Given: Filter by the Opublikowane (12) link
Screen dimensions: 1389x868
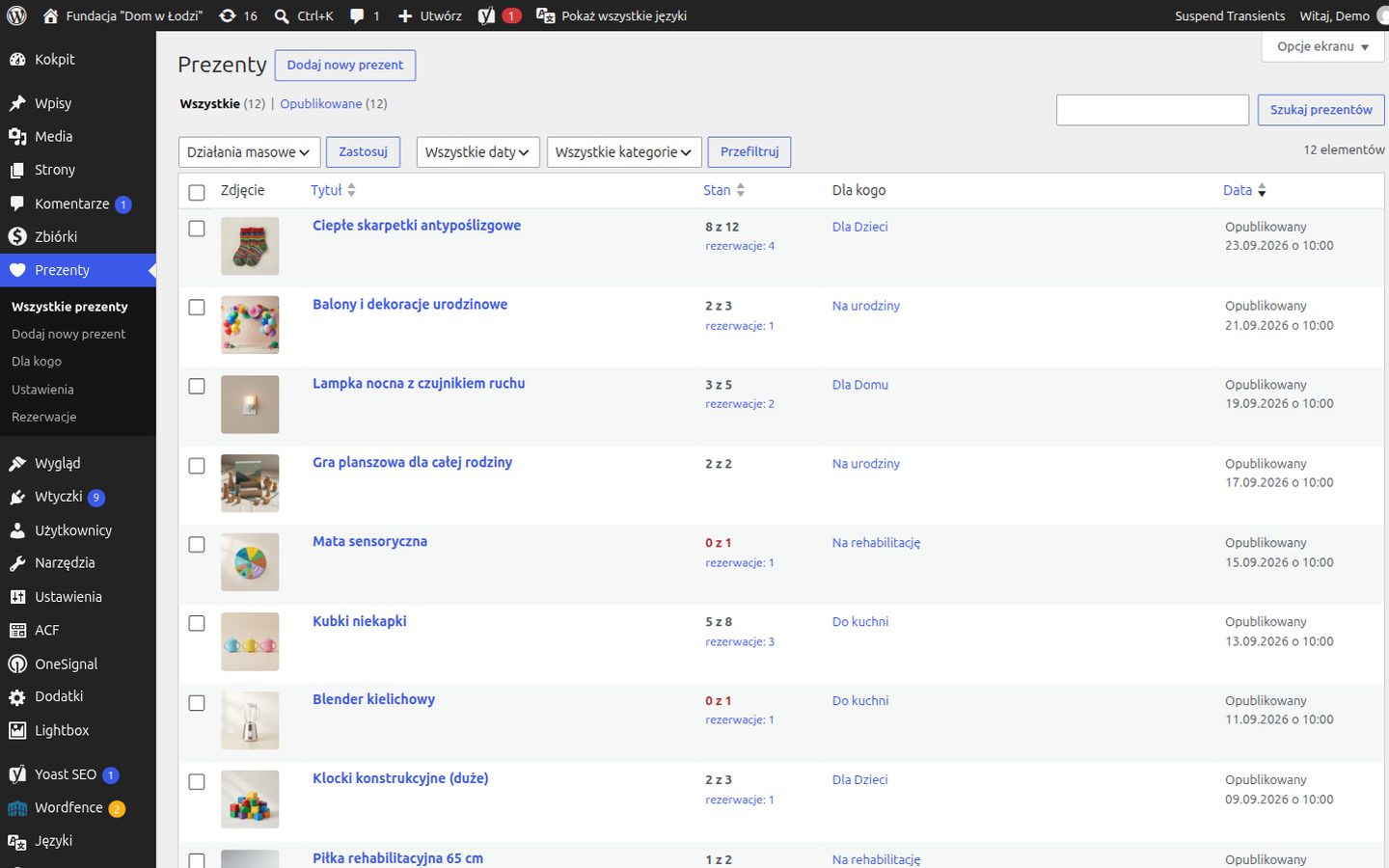Looking at the screenshot, I should 334,104.
